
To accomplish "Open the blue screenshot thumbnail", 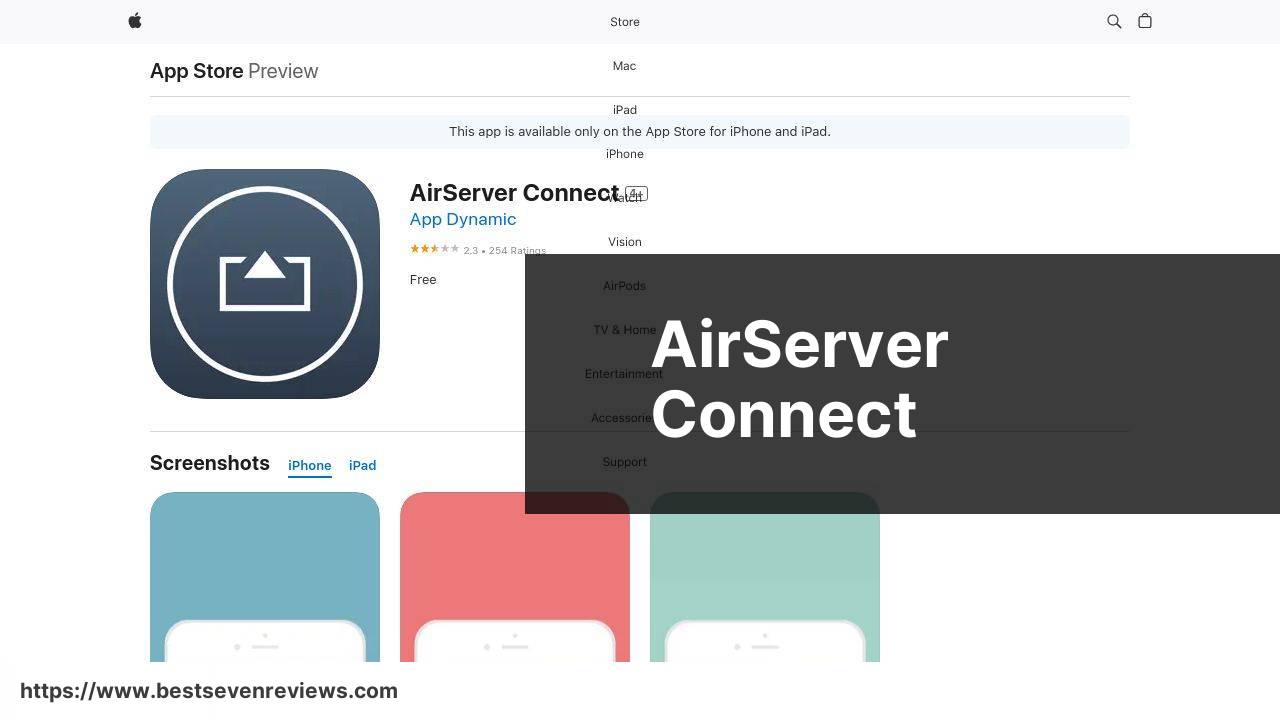I will click(265, 577).
